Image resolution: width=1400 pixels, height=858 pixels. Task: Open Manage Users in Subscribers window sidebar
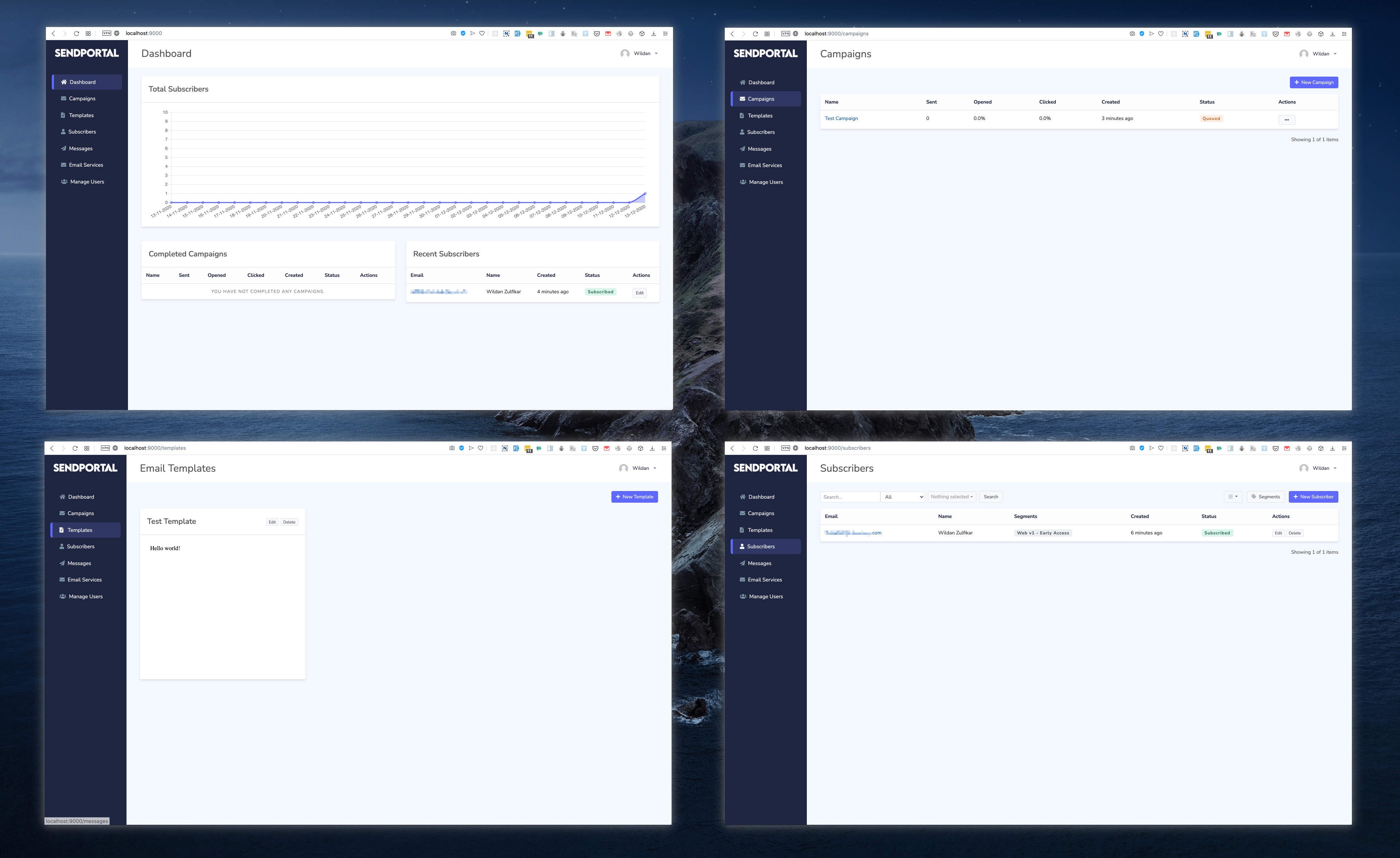tap(765, 596)
